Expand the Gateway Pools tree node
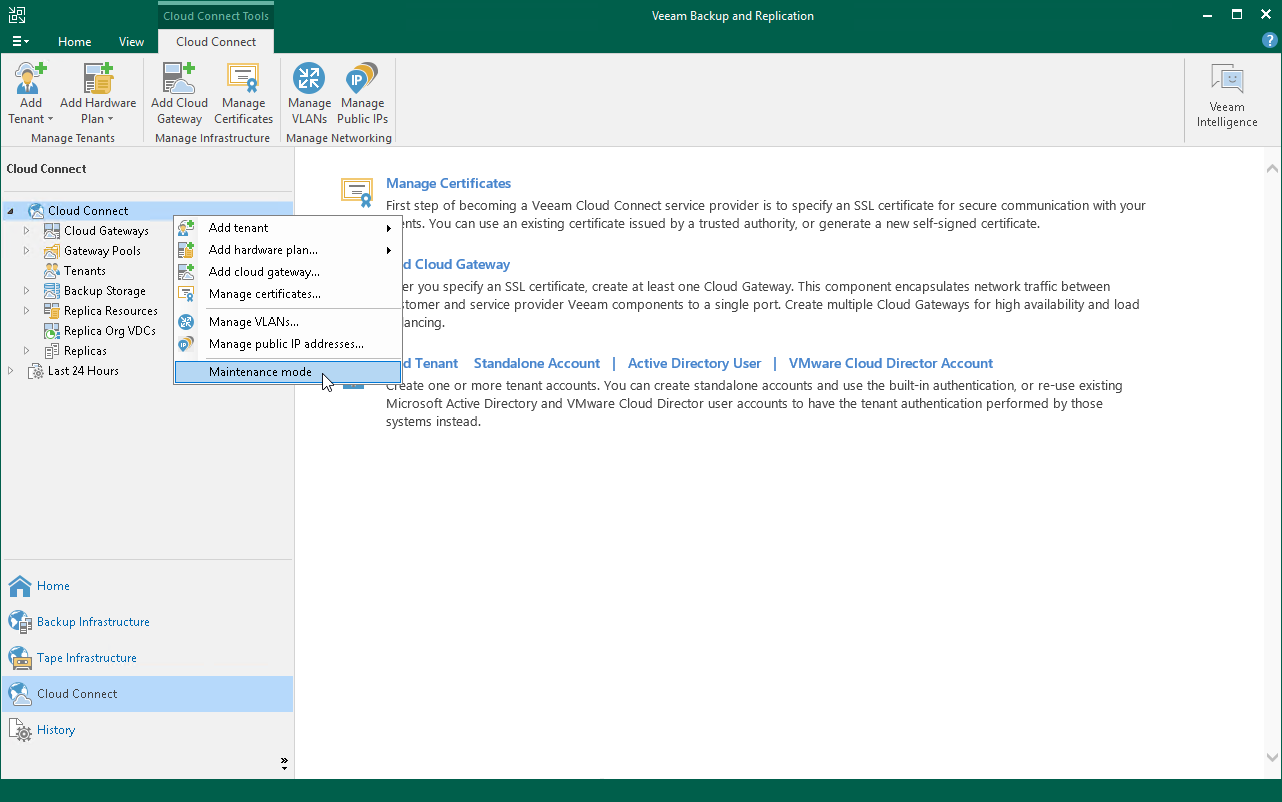Screen dimensions: 1282x802 point(27,251)
